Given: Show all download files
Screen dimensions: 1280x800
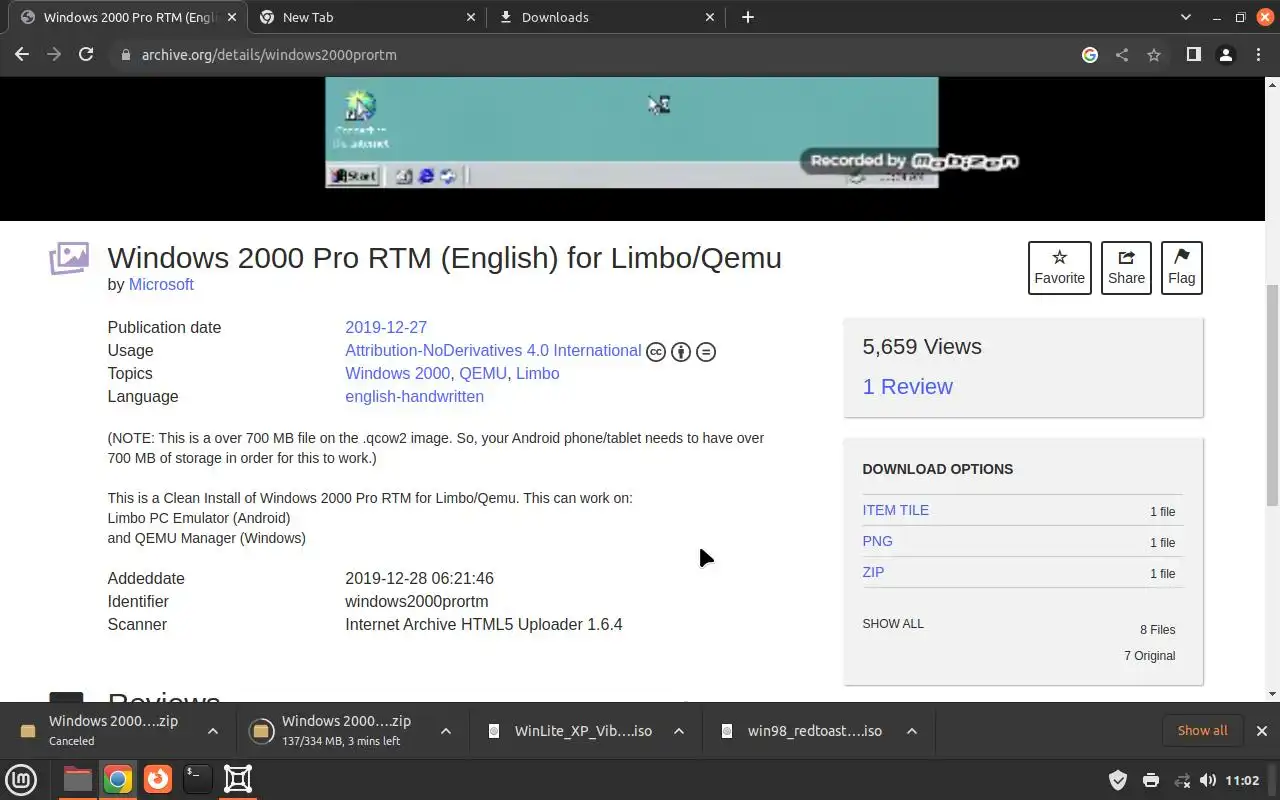Looking at the screenshot, I should click(893, 623).
